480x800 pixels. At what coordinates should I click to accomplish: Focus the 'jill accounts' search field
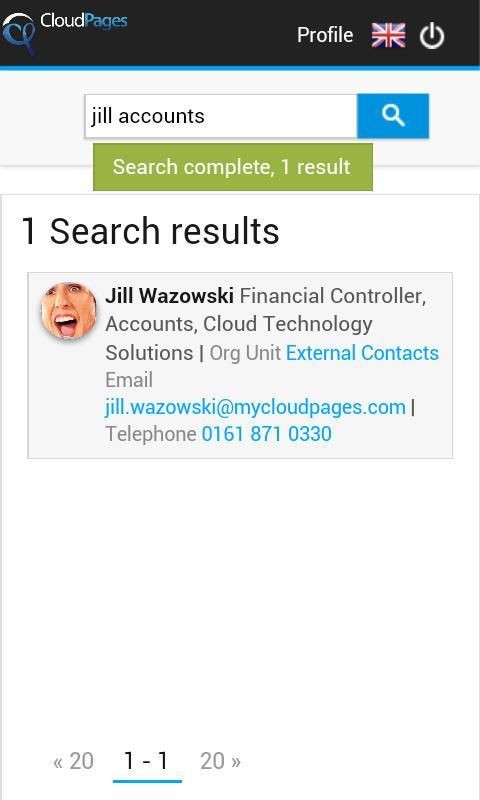click(221, 116)
